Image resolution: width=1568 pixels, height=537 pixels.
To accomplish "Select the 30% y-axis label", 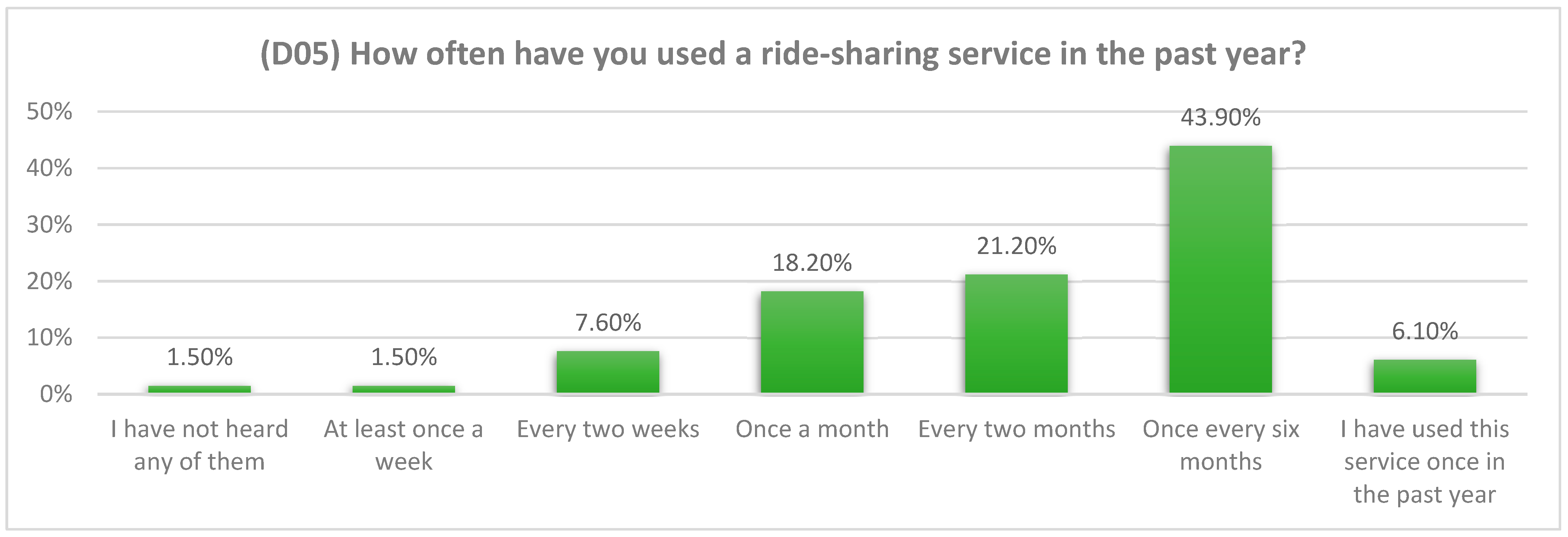I will click(49, 225).
